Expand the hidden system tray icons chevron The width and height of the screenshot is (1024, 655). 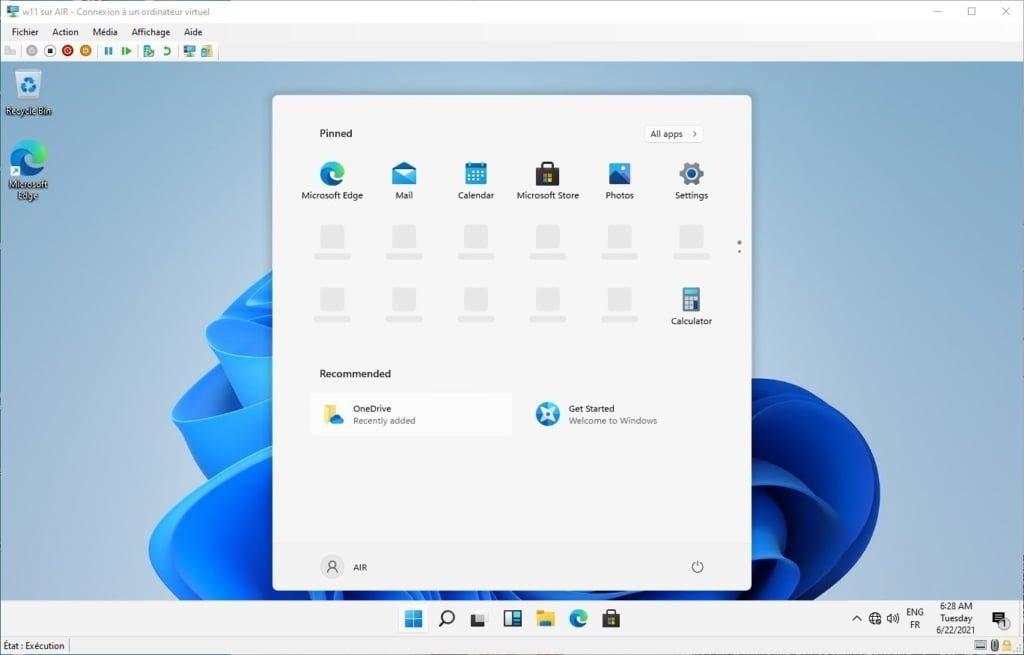[x=856, y=618]
